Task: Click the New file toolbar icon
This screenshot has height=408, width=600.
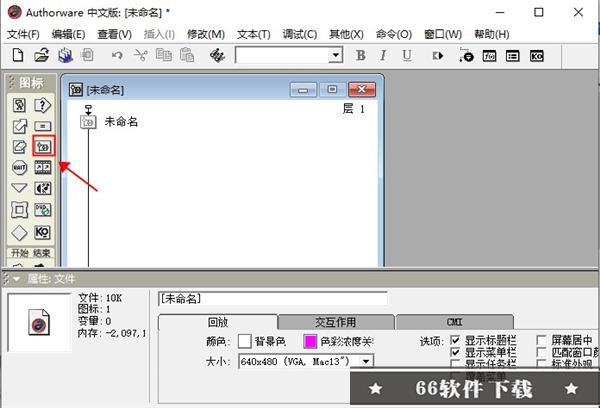Action: tap(18, 55)
